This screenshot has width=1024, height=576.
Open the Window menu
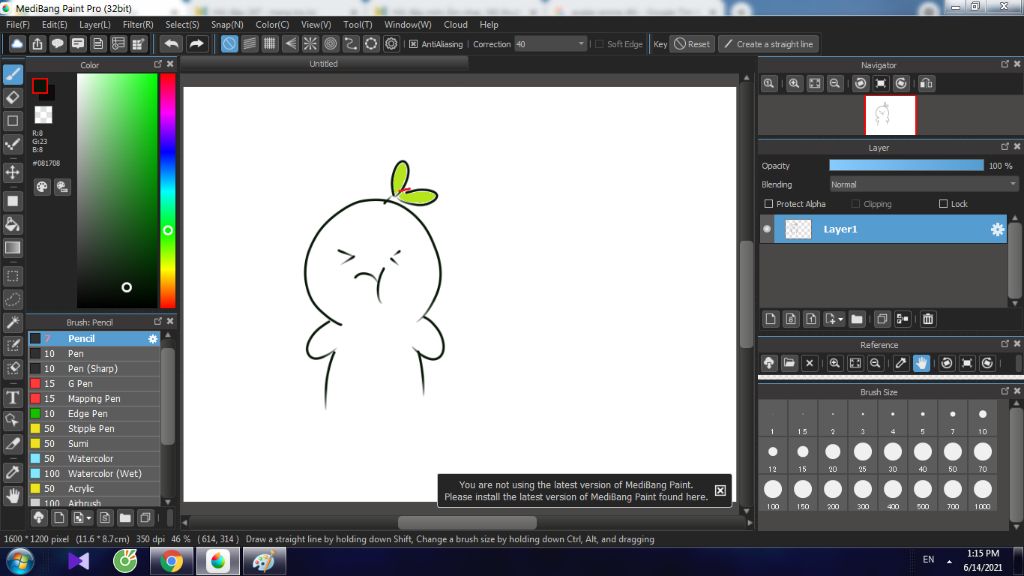pyautogui.click(x=408, y=24)
